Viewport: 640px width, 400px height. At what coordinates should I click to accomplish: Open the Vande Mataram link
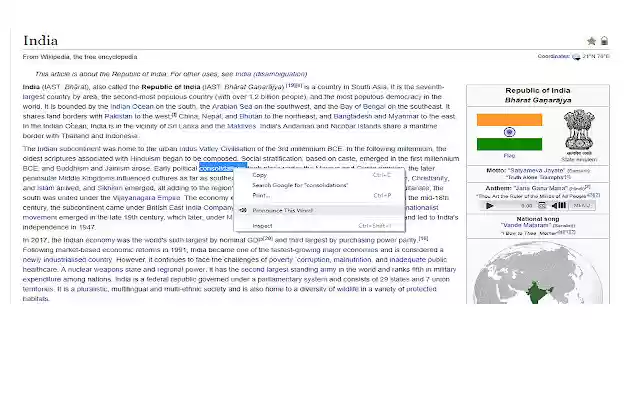coord(527,225)
